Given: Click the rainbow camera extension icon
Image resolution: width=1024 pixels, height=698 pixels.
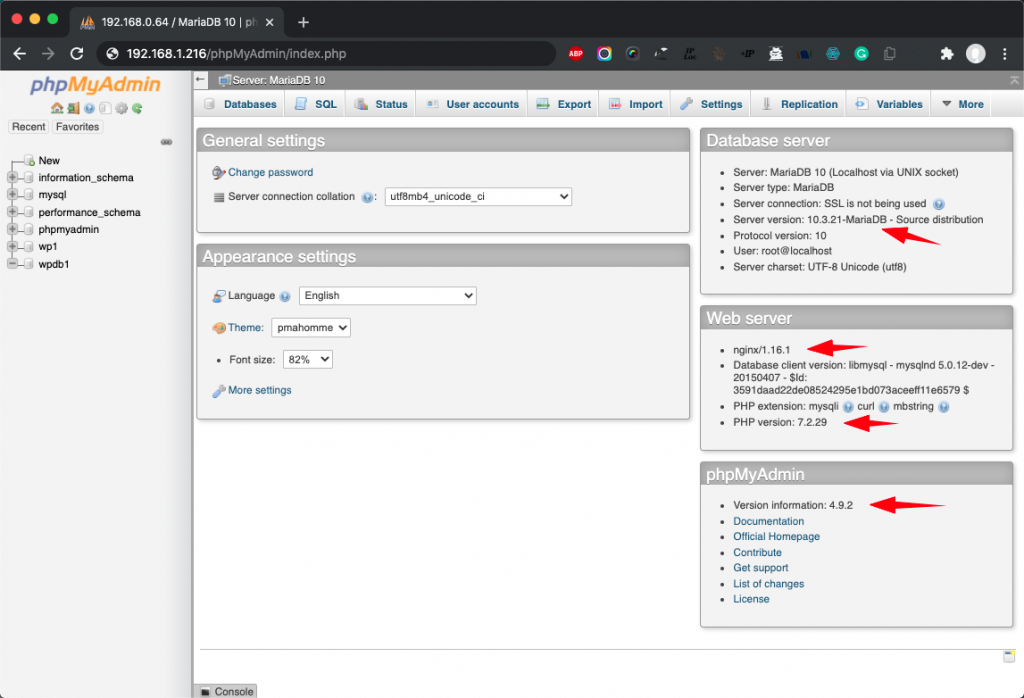Looking at the screenshot, I should pyautogui.click(x=604, y=54).
